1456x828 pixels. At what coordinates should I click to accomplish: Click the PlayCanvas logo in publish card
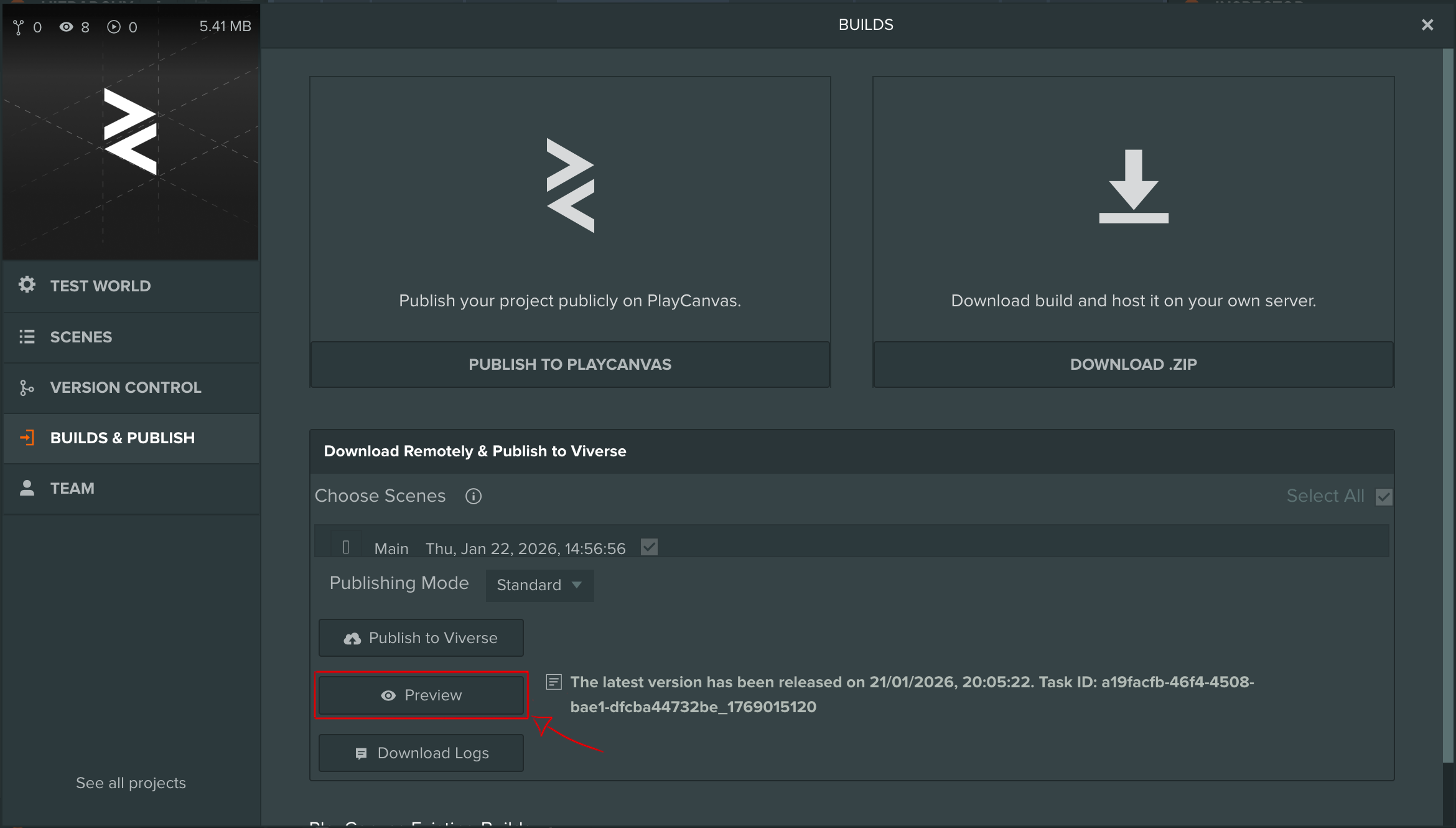click(x=570, y=186)
